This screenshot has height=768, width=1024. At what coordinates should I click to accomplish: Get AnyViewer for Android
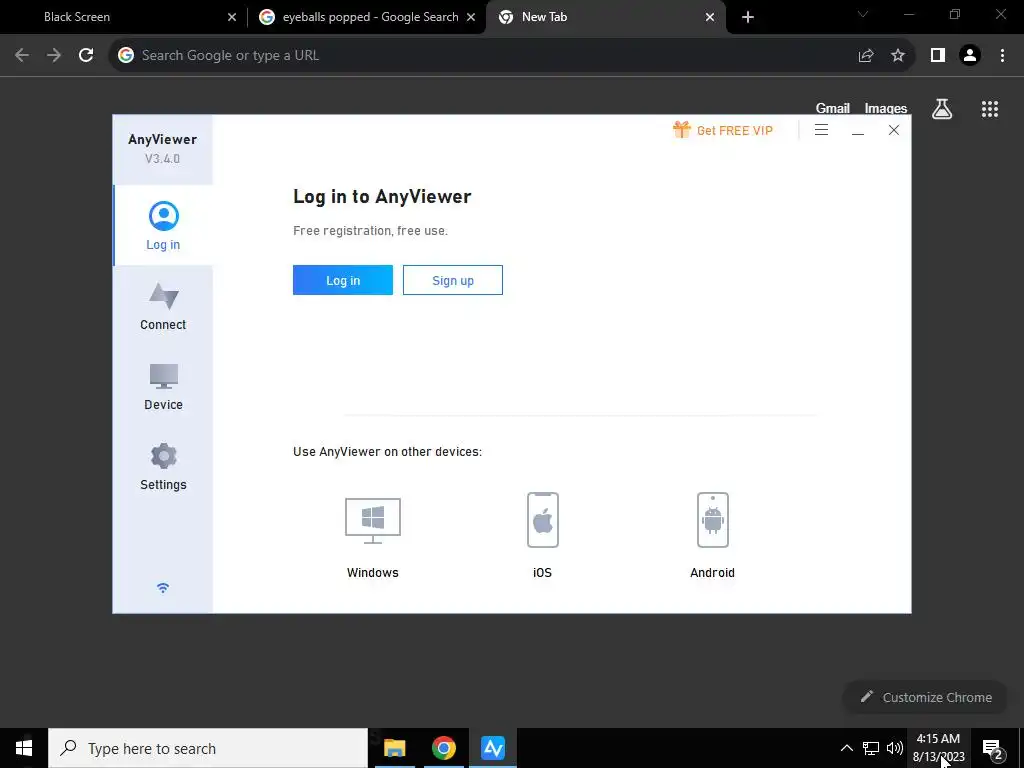(712, 536)
